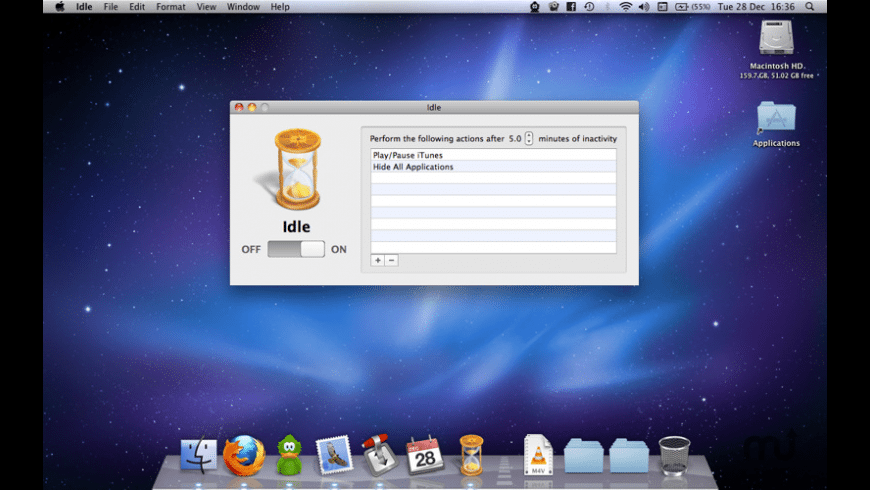The height and width of the screenshot is (490, 870).
Task: Click the leftmost alien-face menu bar icon
Action: pyautogui.click(x=535, y=7)
